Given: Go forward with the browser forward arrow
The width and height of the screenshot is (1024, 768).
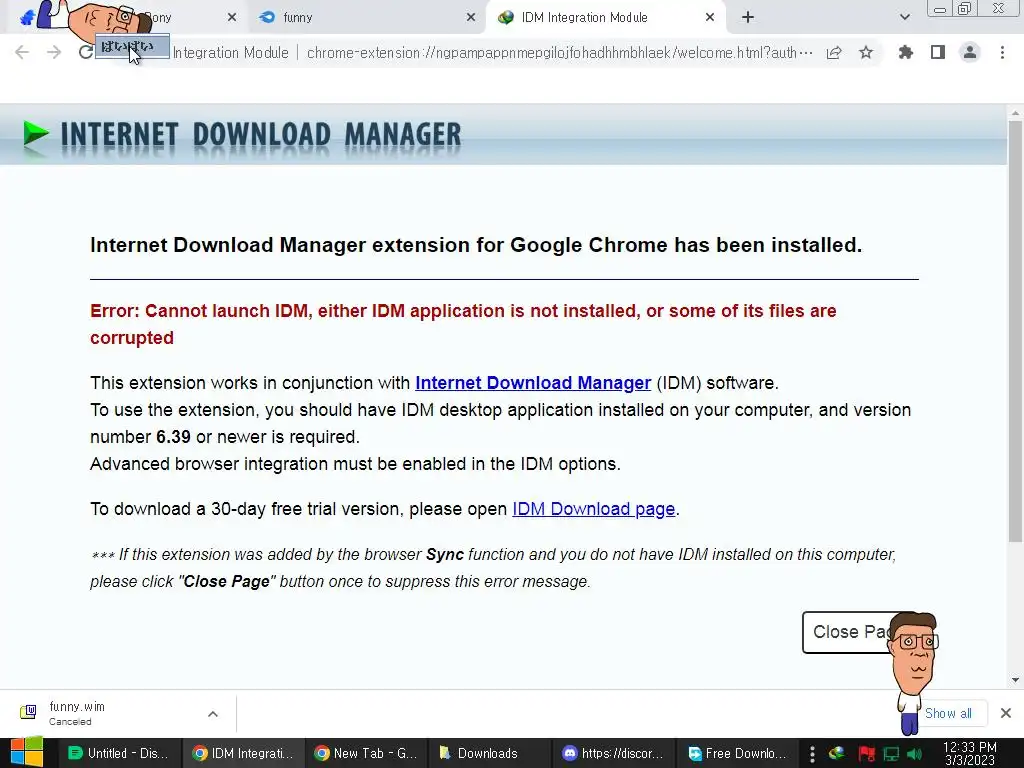Looking at the screenshot, I should (x=54, y=52).
